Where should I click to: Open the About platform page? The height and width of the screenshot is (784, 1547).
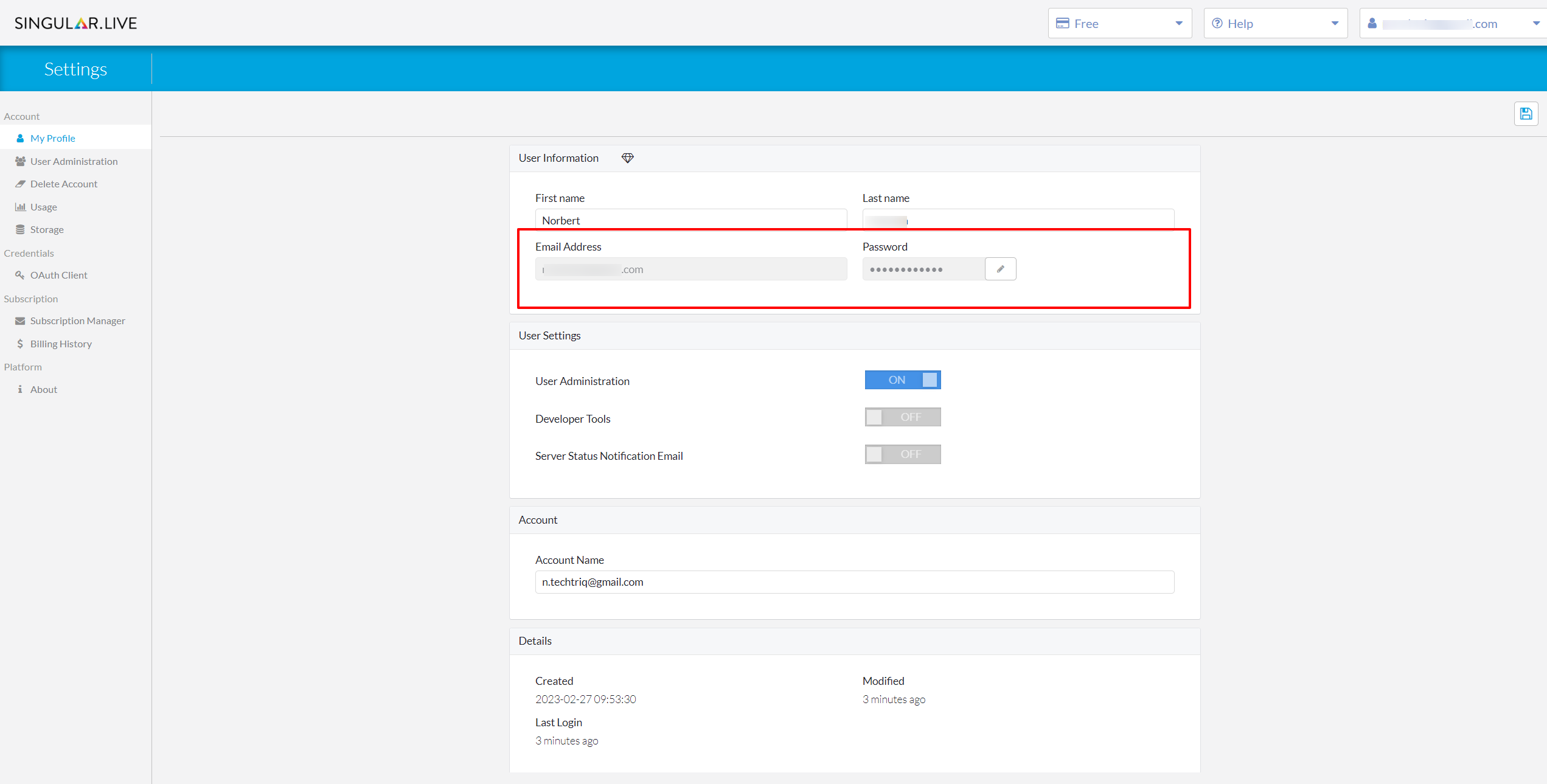click(43, 389)
